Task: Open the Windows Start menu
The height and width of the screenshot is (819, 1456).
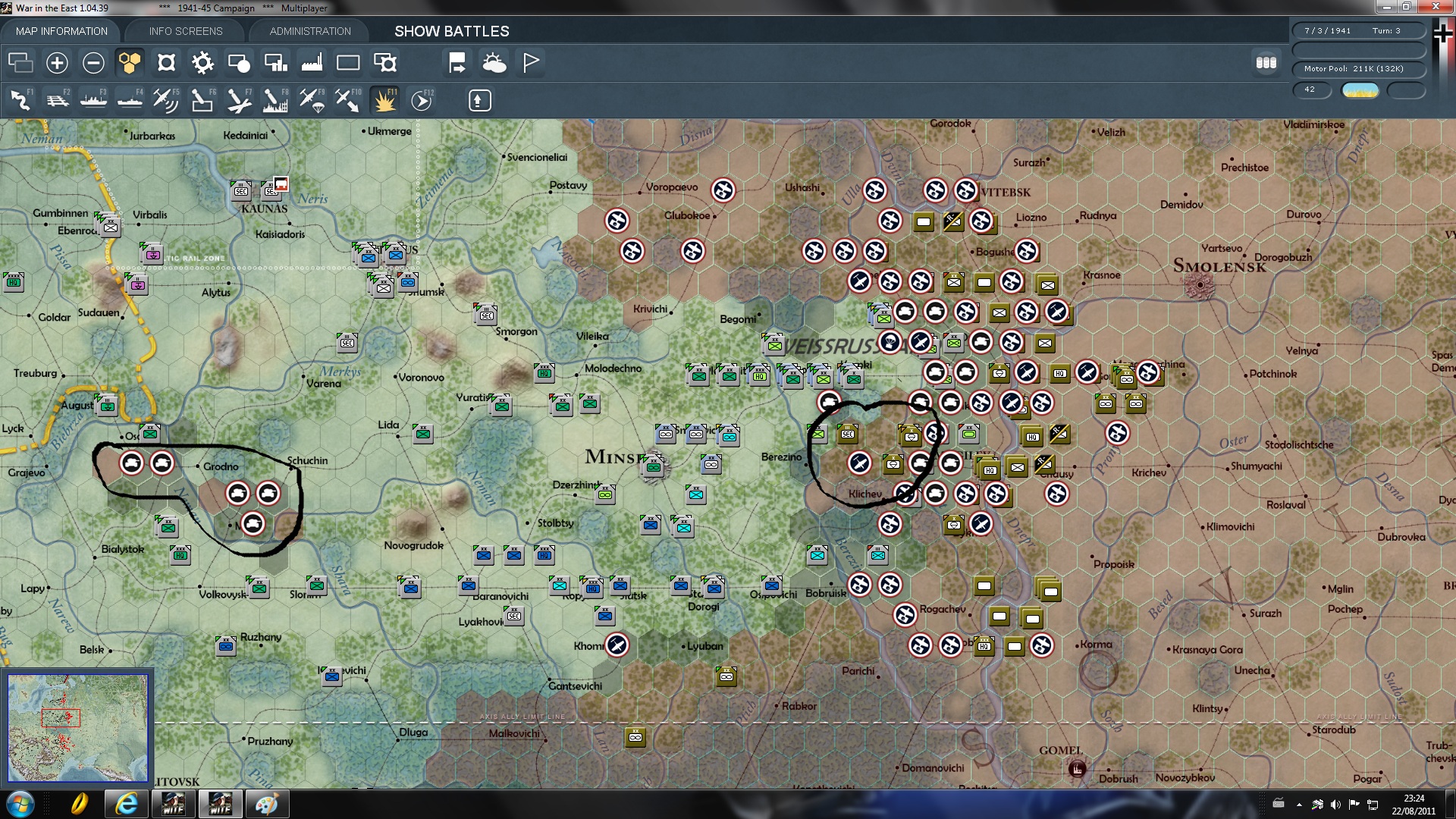Action: [20, 804]
